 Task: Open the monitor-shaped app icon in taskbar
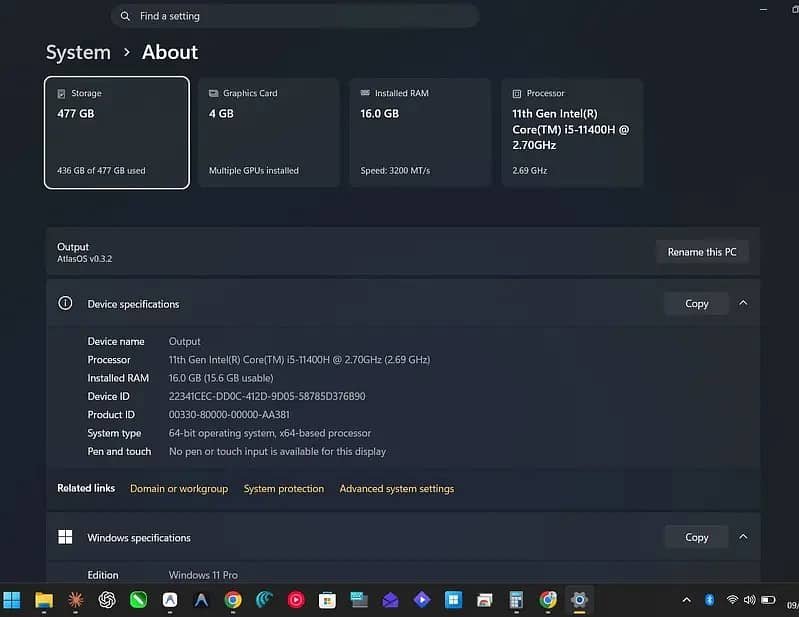(x=359, y=600)
